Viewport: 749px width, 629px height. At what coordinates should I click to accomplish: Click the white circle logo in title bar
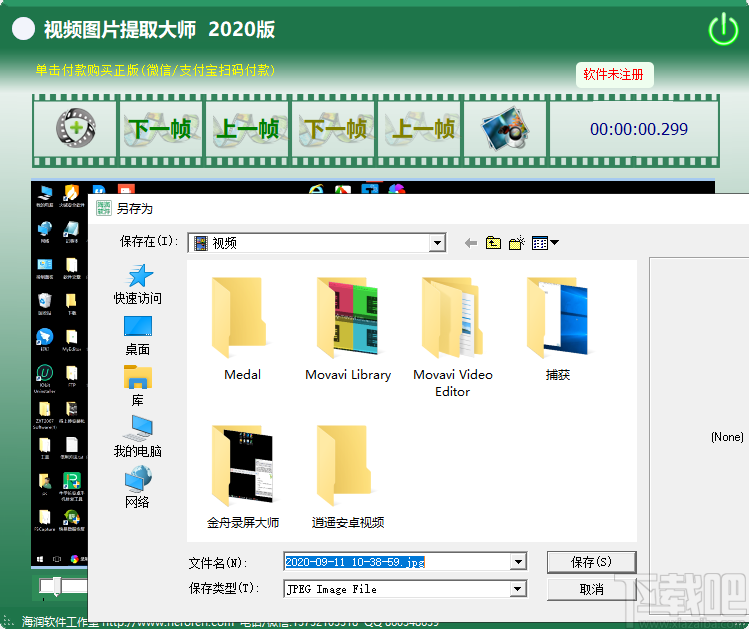point(23,28)
